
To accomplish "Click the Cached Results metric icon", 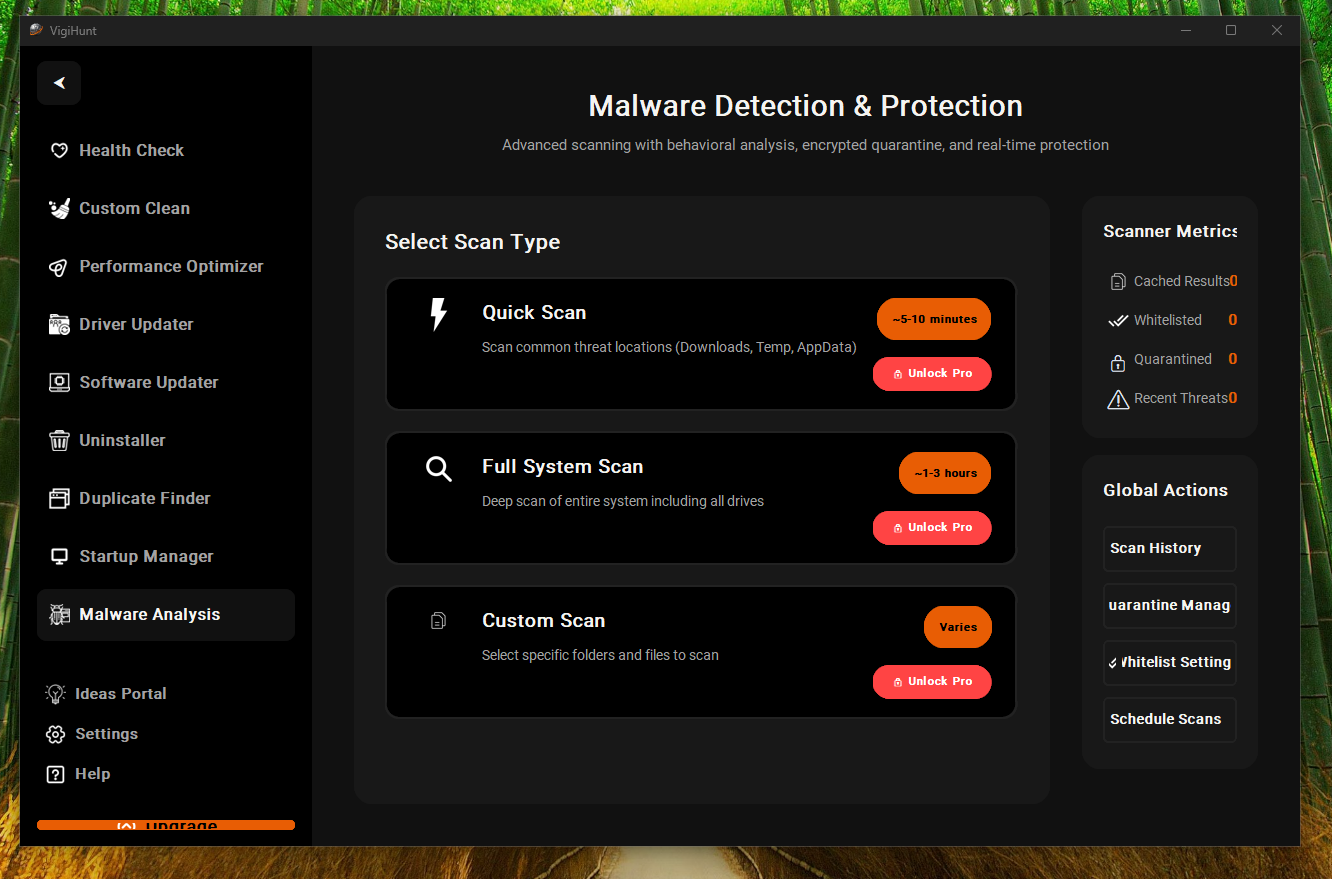I will coord(1118,282).
